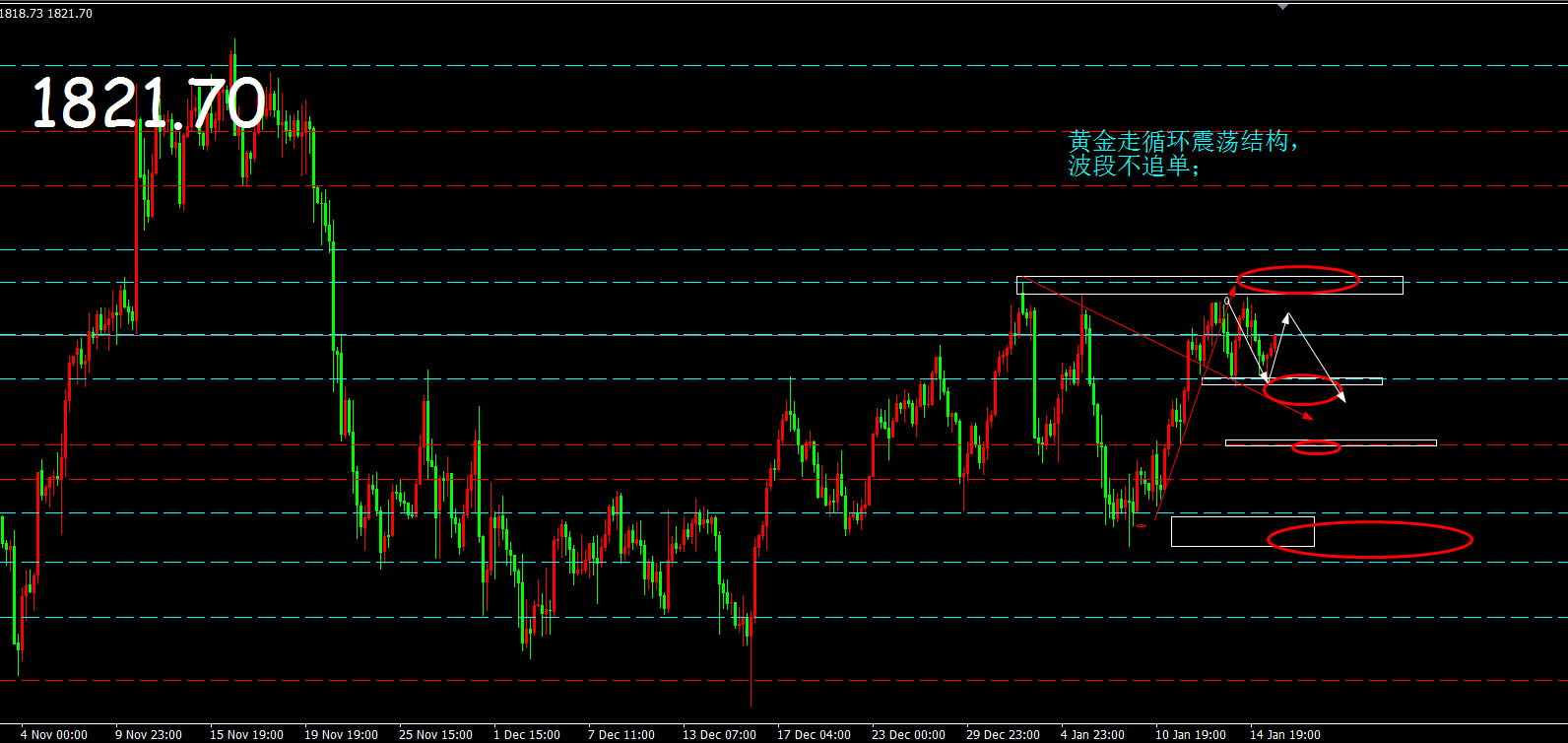Click the 15 Nov 19:00 time axis label
1568x743 pixels.
point(246,735)
